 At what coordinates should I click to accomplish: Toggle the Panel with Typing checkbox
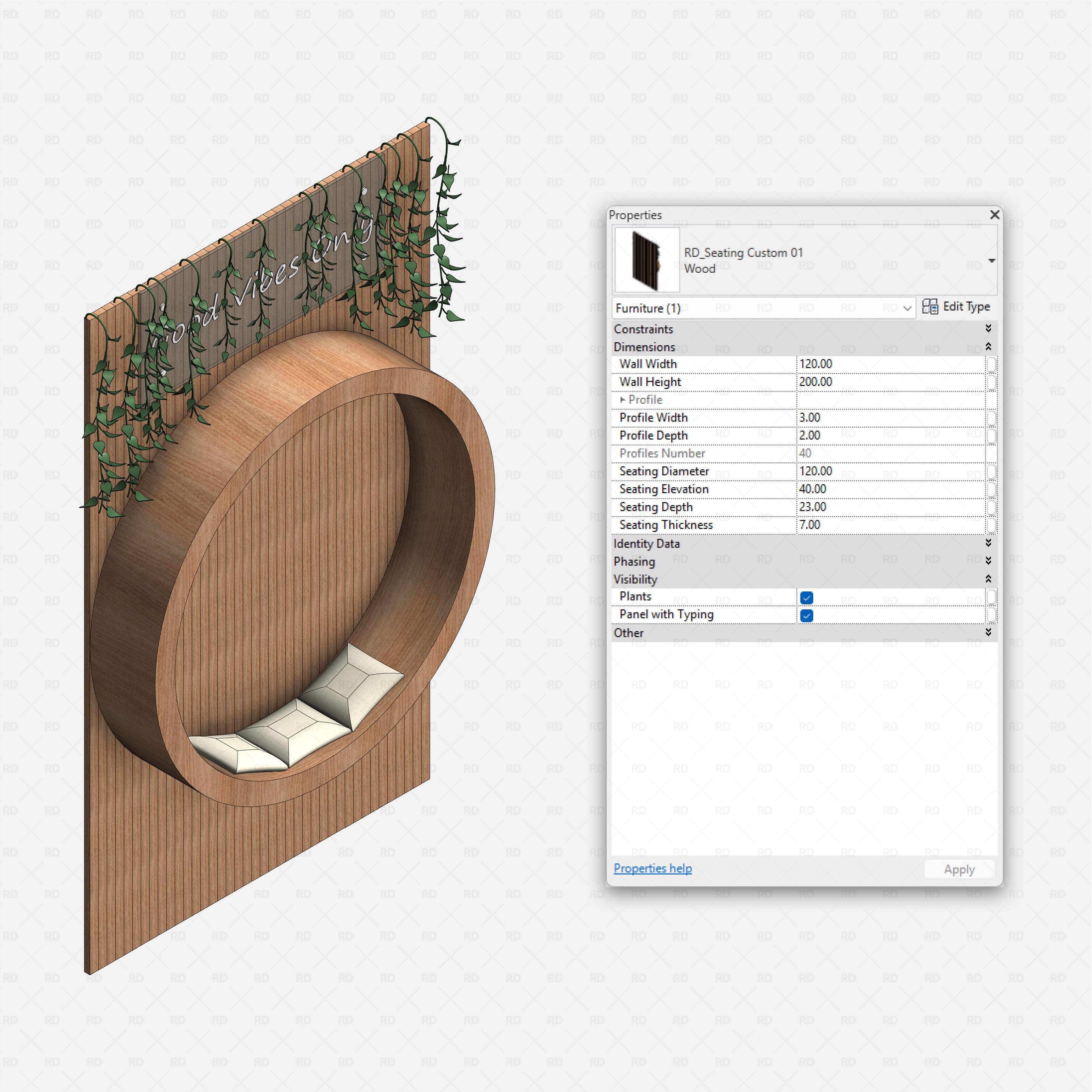(x=807, y=616)
